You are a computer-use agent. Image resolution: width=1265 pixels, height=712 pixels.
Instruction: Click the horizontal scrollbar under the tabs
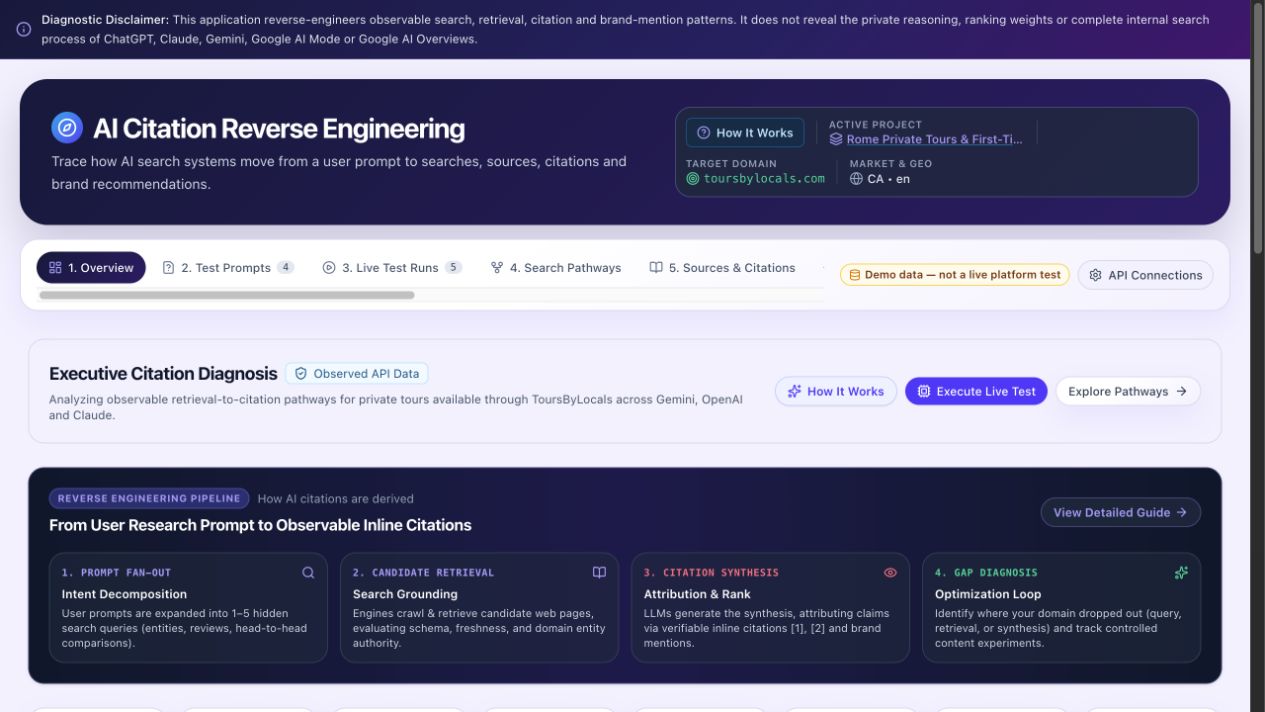(x=226, y=295)
